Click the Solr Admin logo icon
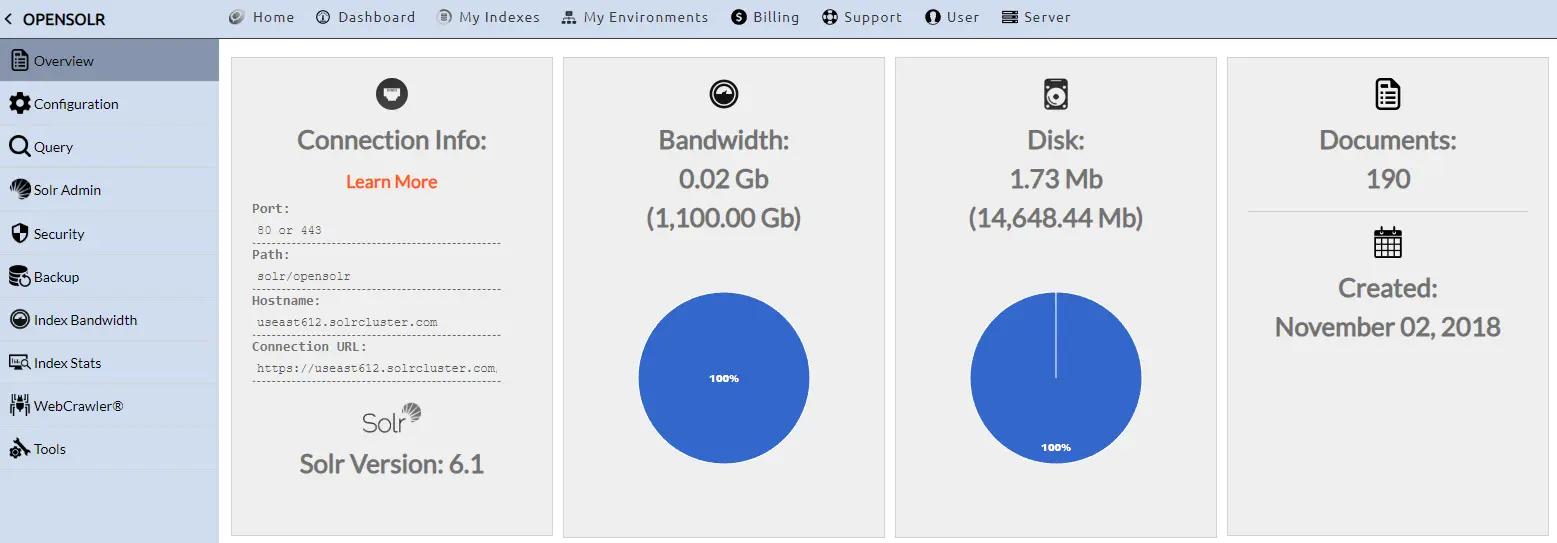The image size is (1557, 543). (19, 190)
